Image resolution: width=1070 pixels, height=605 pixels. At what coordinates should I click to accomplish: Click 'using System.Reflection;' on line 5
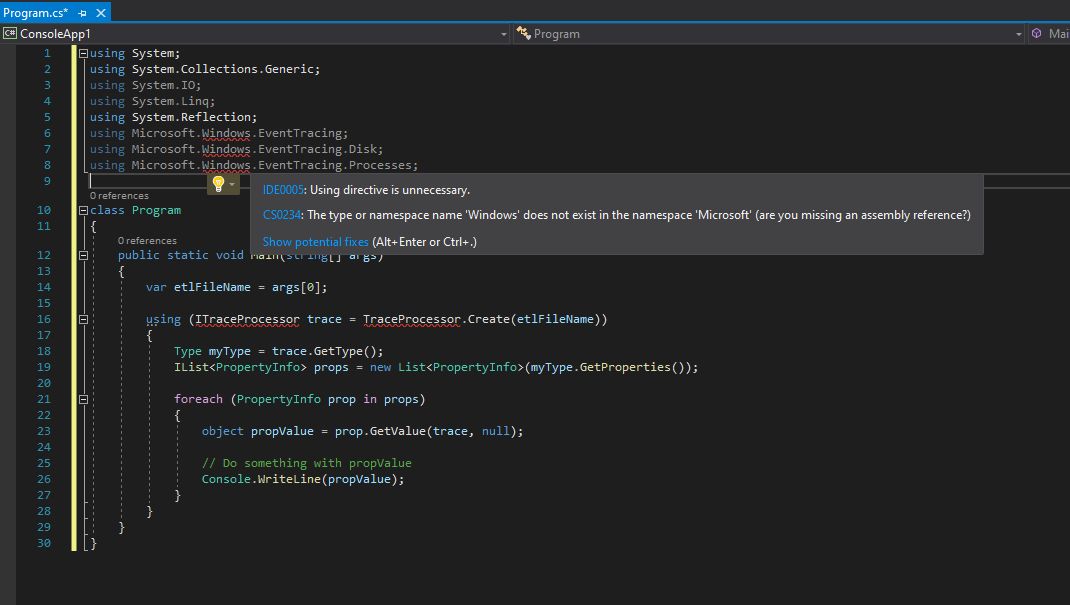[173, 117]
